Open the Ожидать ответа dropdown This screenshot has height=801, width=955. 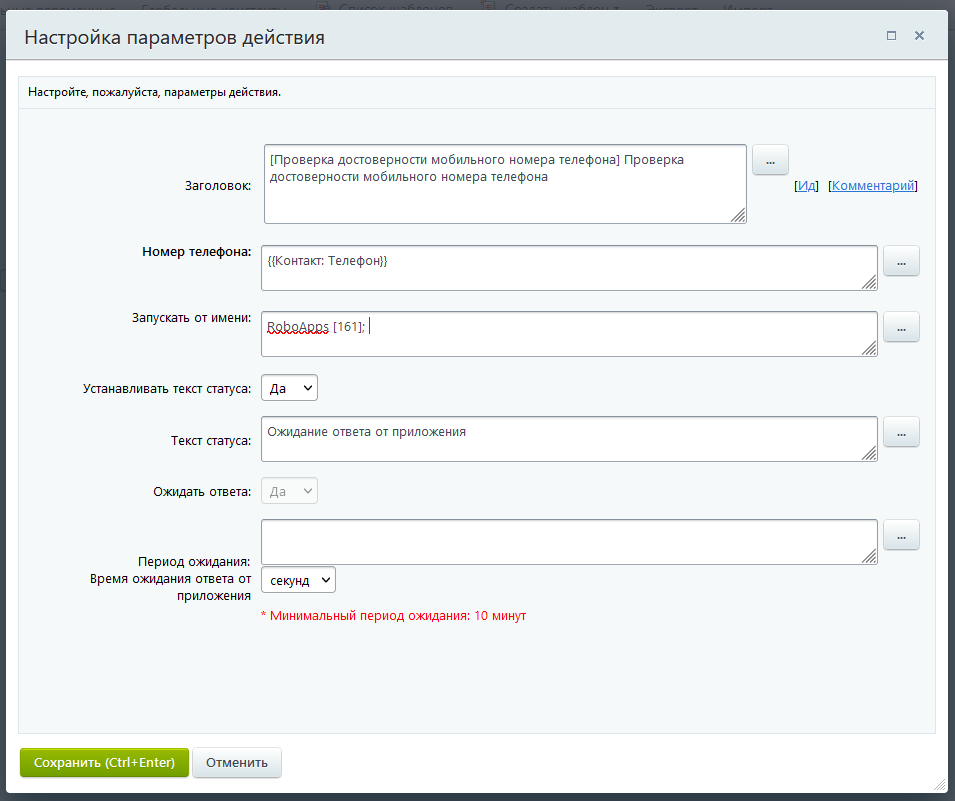coord(289,491)
